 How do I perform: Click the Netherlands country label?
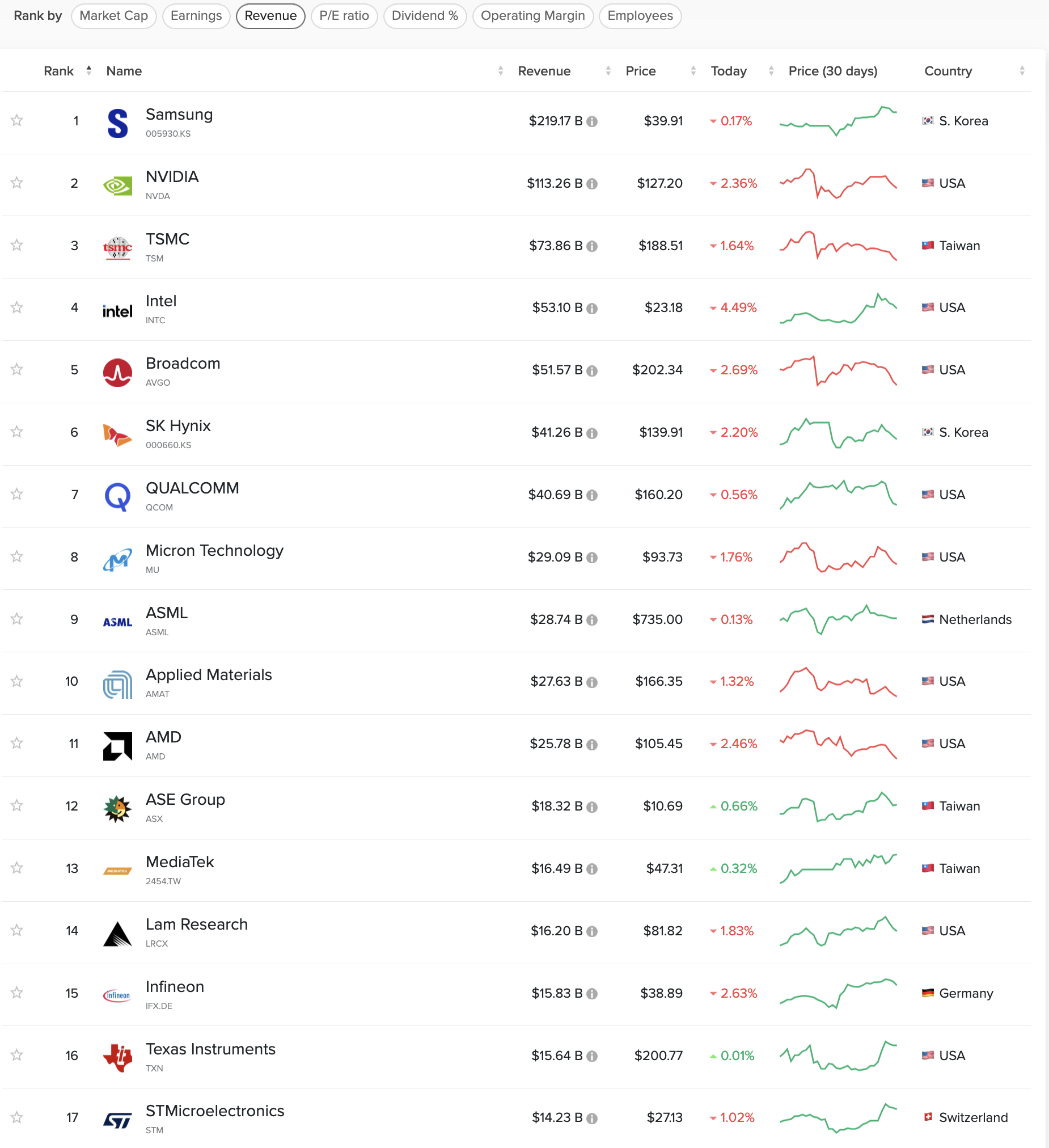pyautogui.click(x=975, y=619)
